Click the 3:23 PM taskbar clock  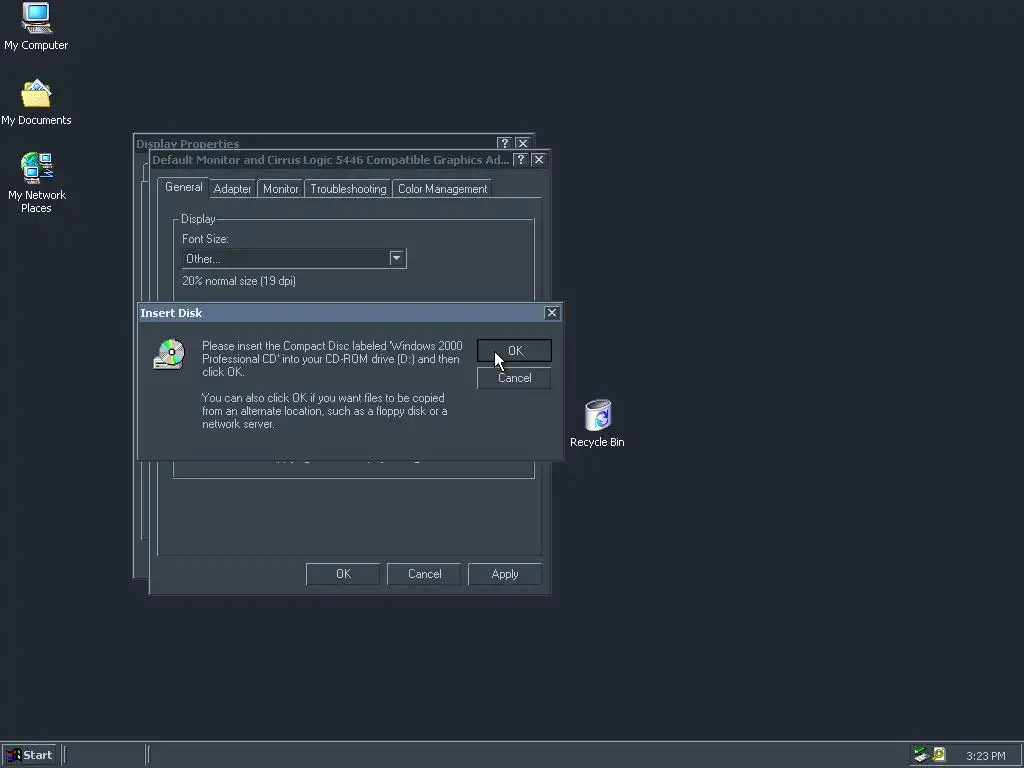pyautogui.click(x=985, y=756)
